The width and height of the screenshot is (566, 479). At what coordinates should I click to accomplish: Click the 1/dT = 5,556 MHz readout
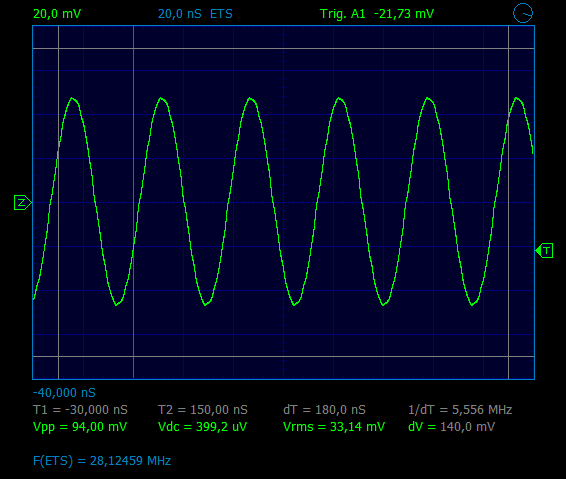pos(460,410)
